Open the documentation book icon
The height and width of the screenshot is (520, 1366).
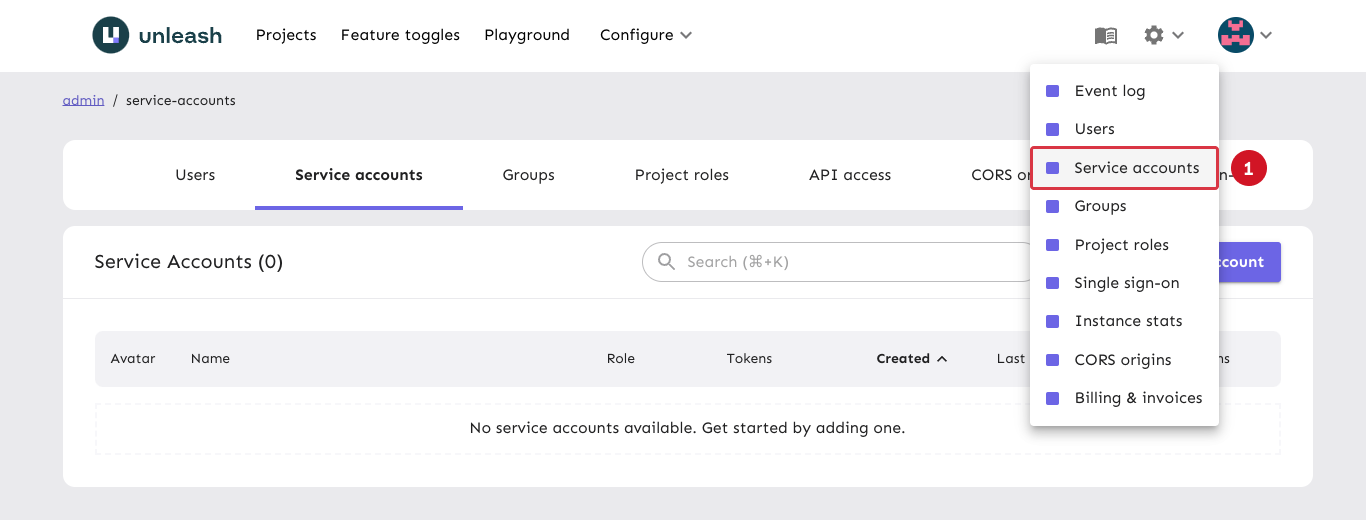point(1105,36)
